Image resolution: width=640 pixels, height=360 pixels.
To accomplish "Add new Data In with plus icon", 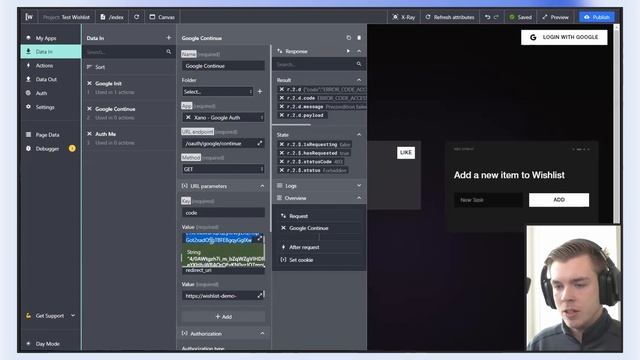I will 169,38.
